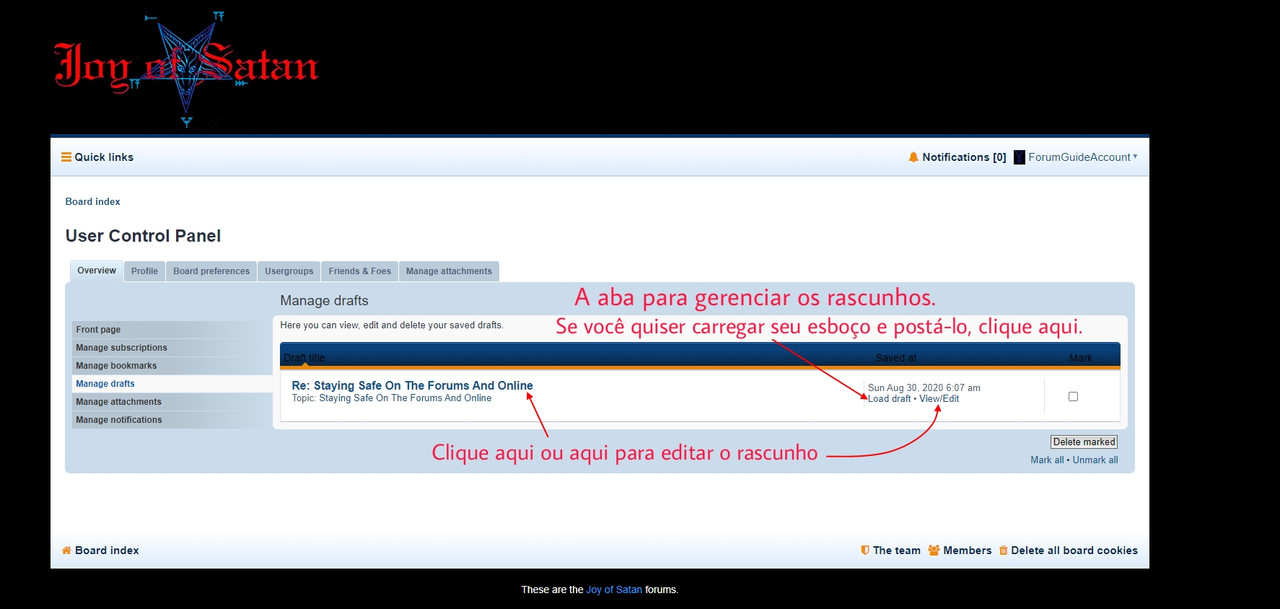Open Manage bookmarks in sidebar
This screenshot has width=1280, height=609.
(172, 366)
